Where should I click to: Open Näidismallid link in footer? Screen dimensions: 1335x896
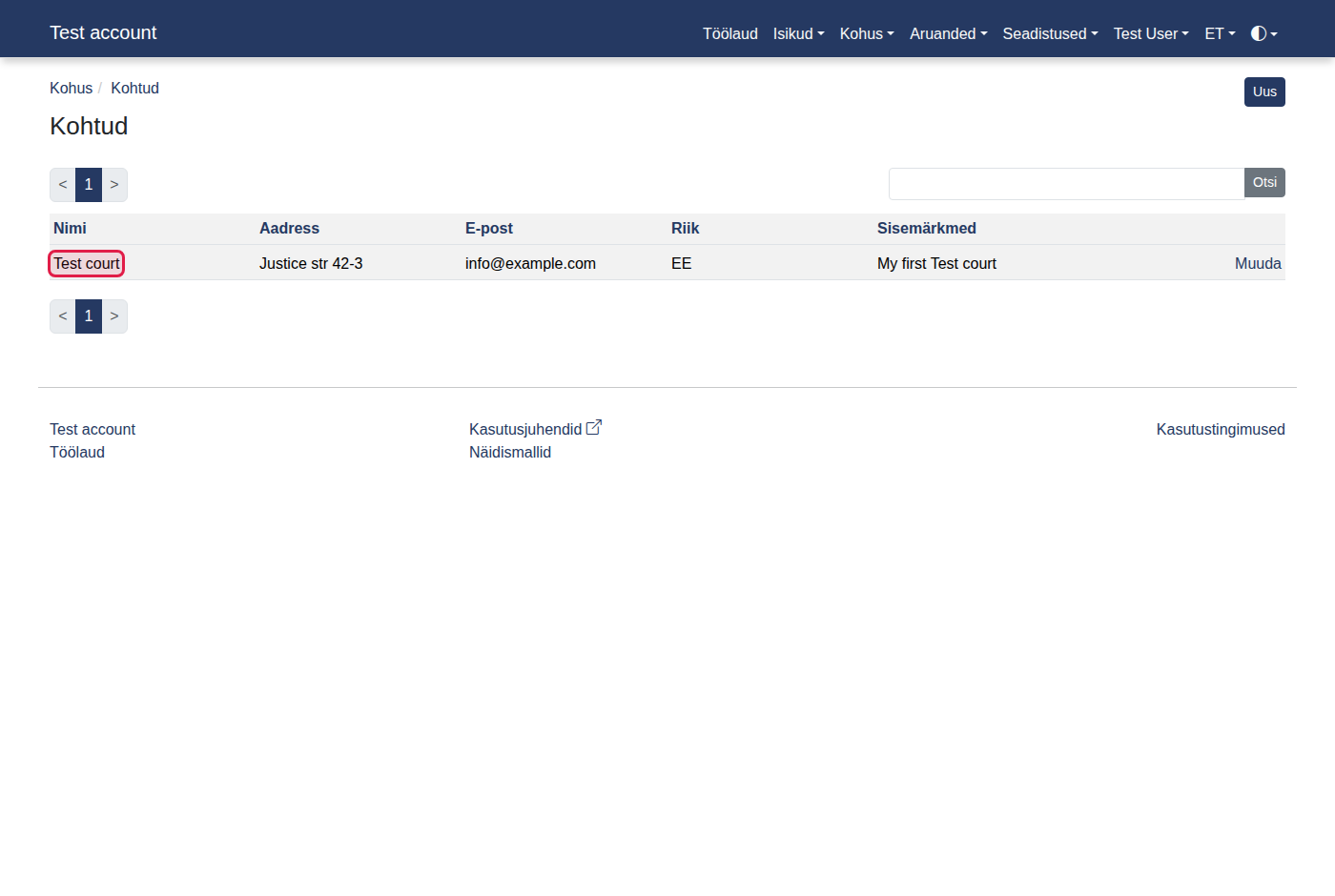point(510,452)
